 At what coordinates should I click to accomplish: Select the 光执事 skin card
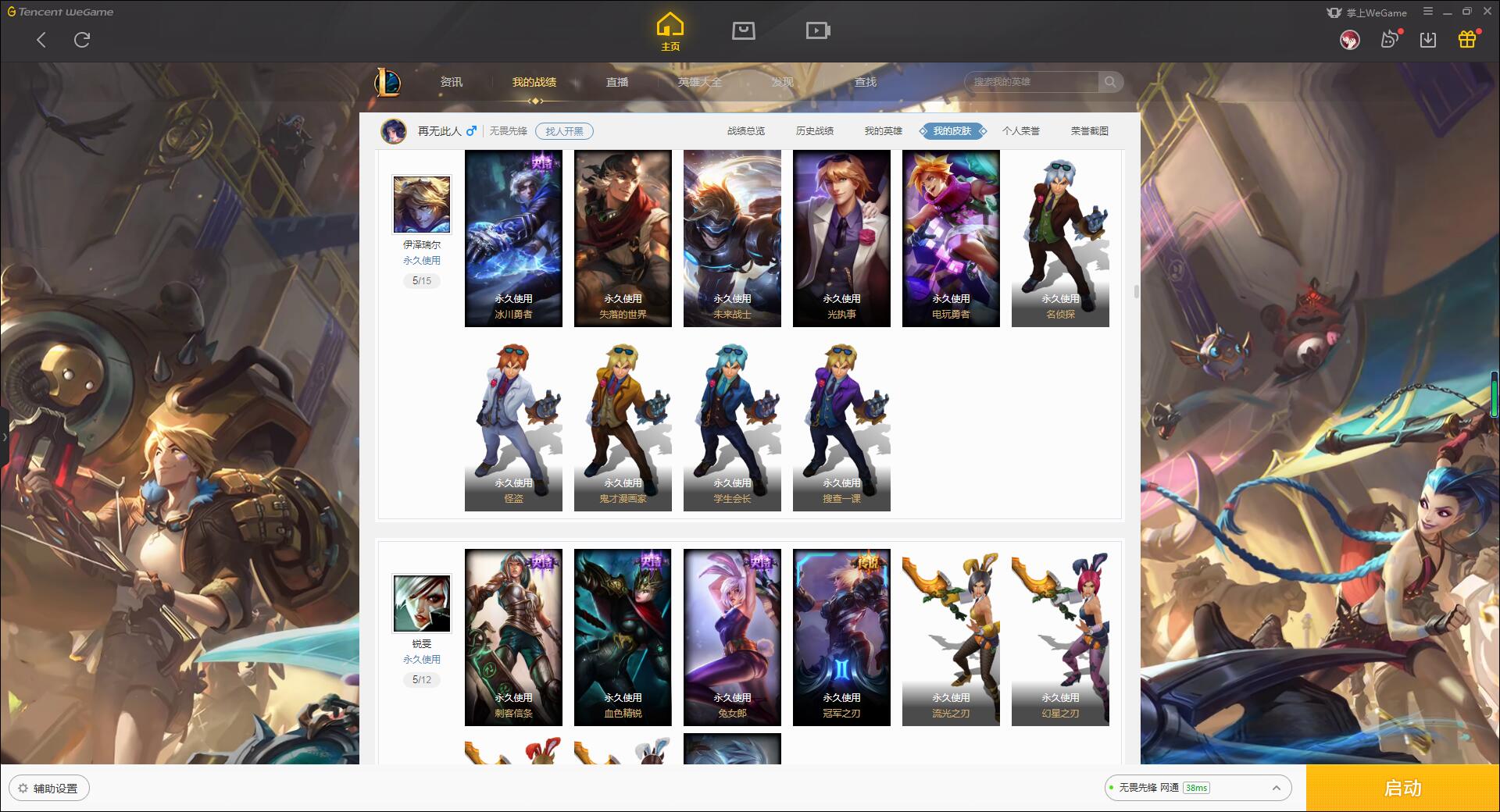[841, 238]
